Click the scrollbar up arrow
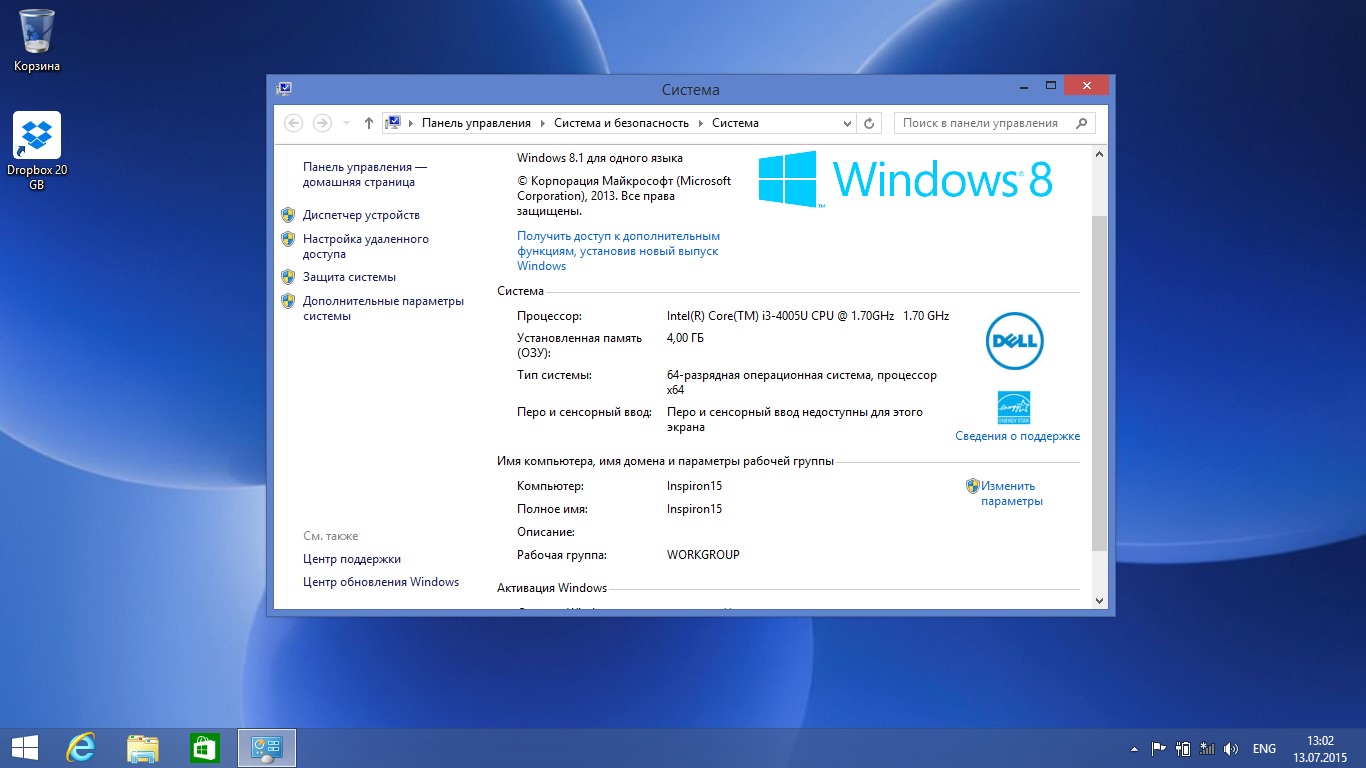1366x768 pixels. (1100, 155)
